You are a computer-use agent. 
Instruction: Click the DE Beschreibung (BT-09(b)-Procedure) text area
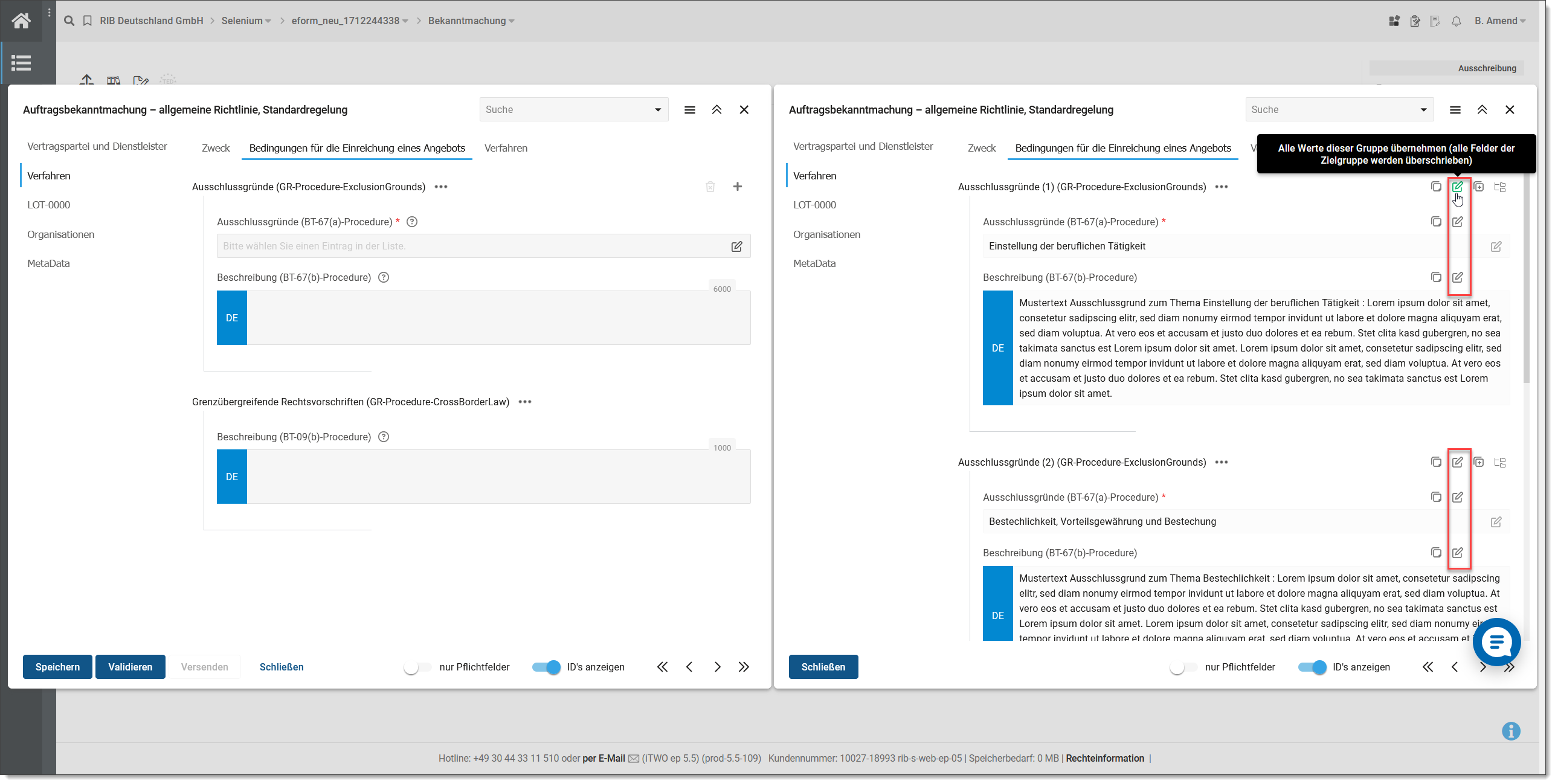pyautogui.click(x=498, y=477)
